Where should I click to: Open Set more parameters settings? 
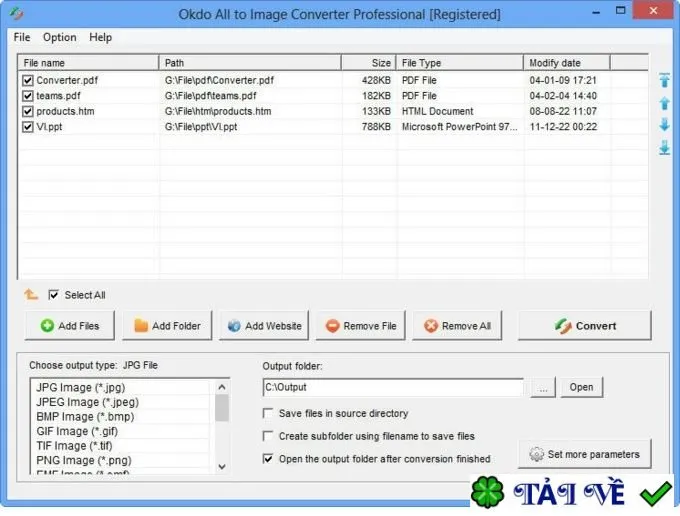pos(585,454)
